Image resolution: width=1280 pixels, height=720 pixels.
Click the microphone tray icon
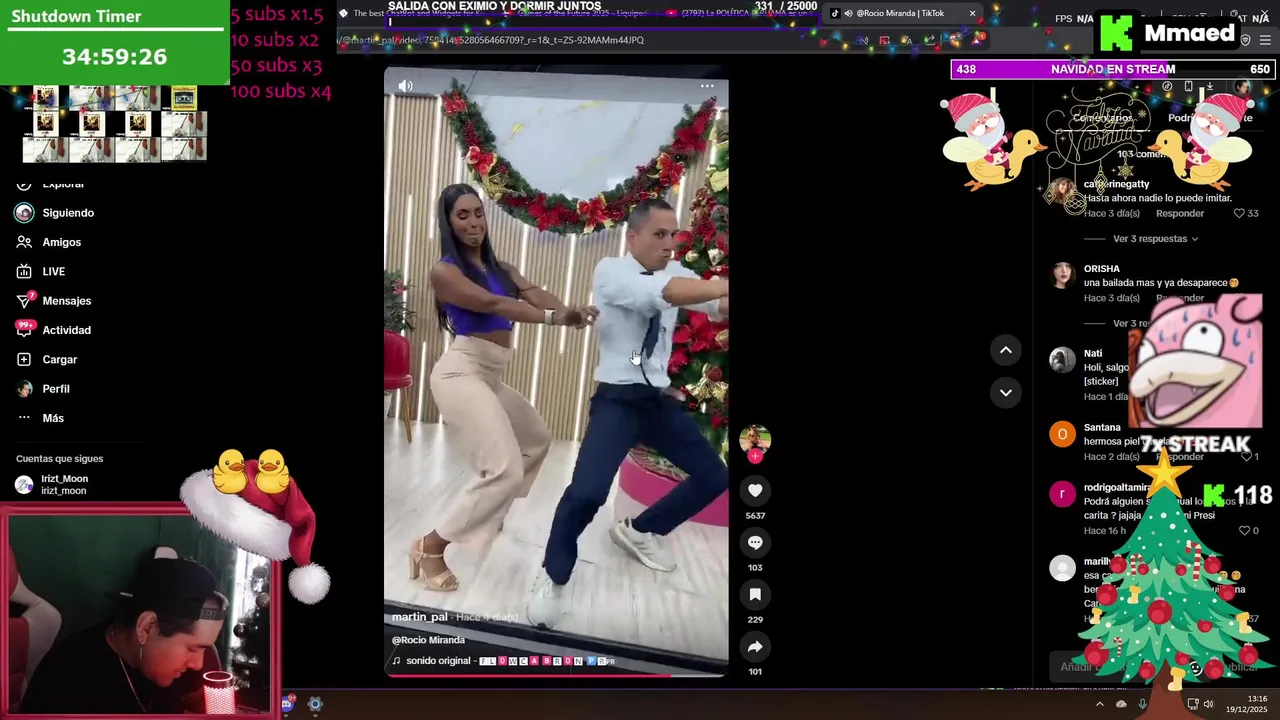coord(1142,704)
